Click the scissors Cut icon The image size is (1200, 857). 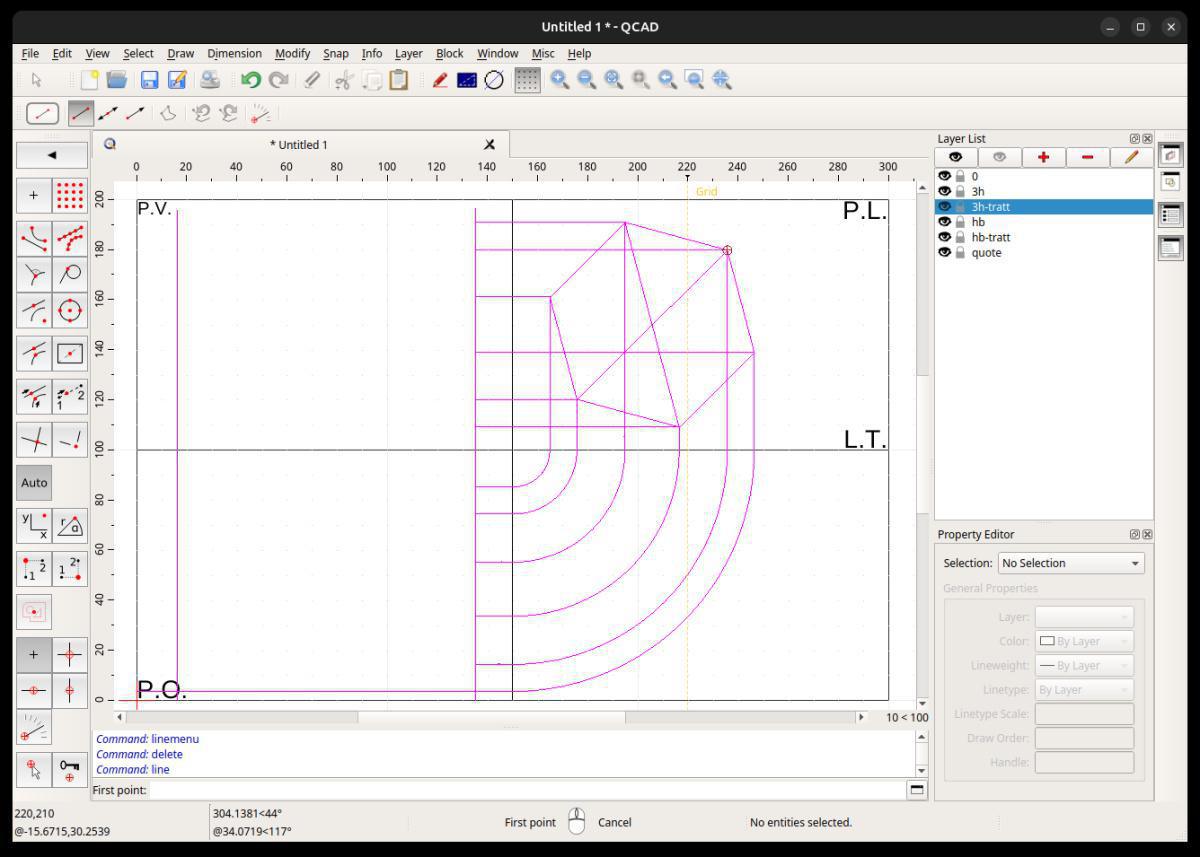click(x=344, y=80)
